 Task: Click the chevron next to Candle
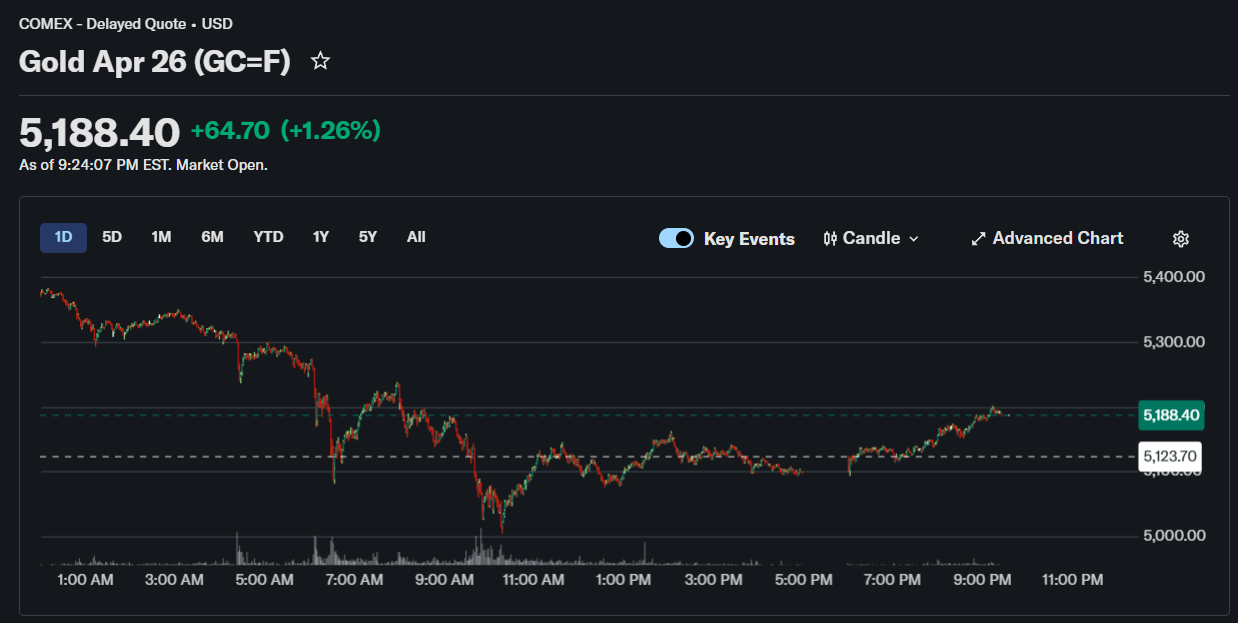(913, 239)
